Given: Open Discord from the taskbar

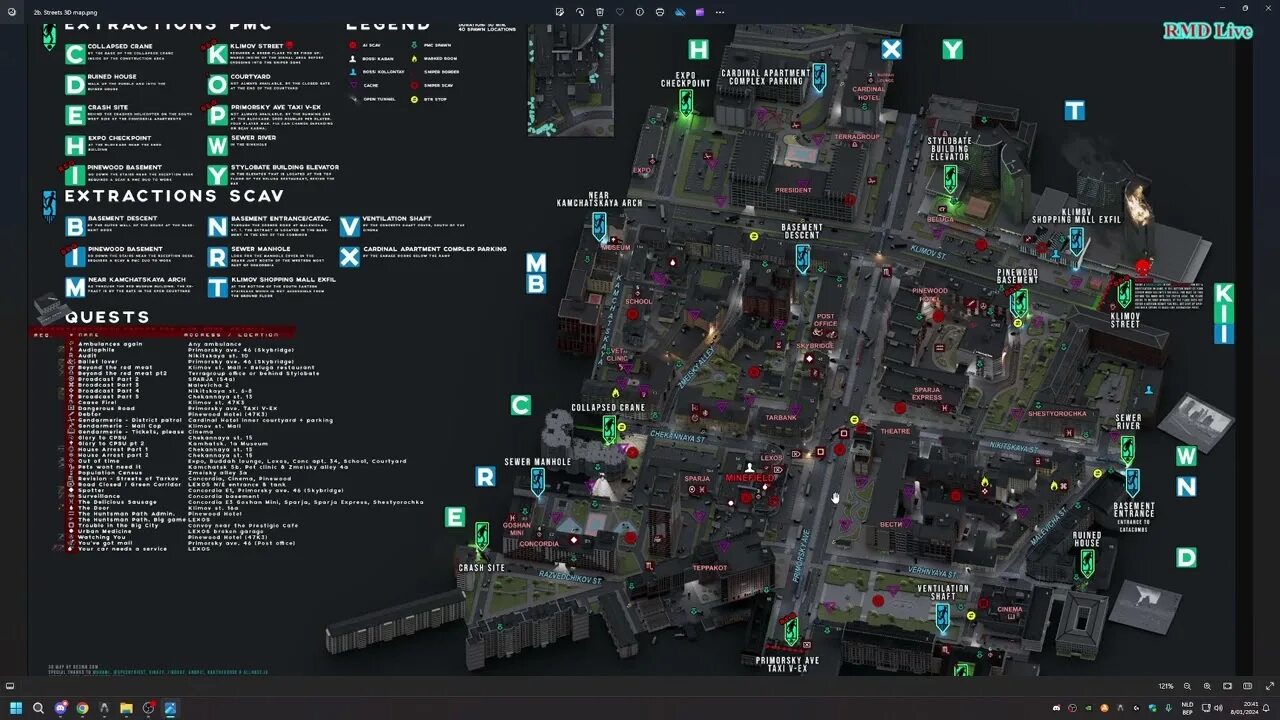Looking at the screenshot, I should (61, 708).
